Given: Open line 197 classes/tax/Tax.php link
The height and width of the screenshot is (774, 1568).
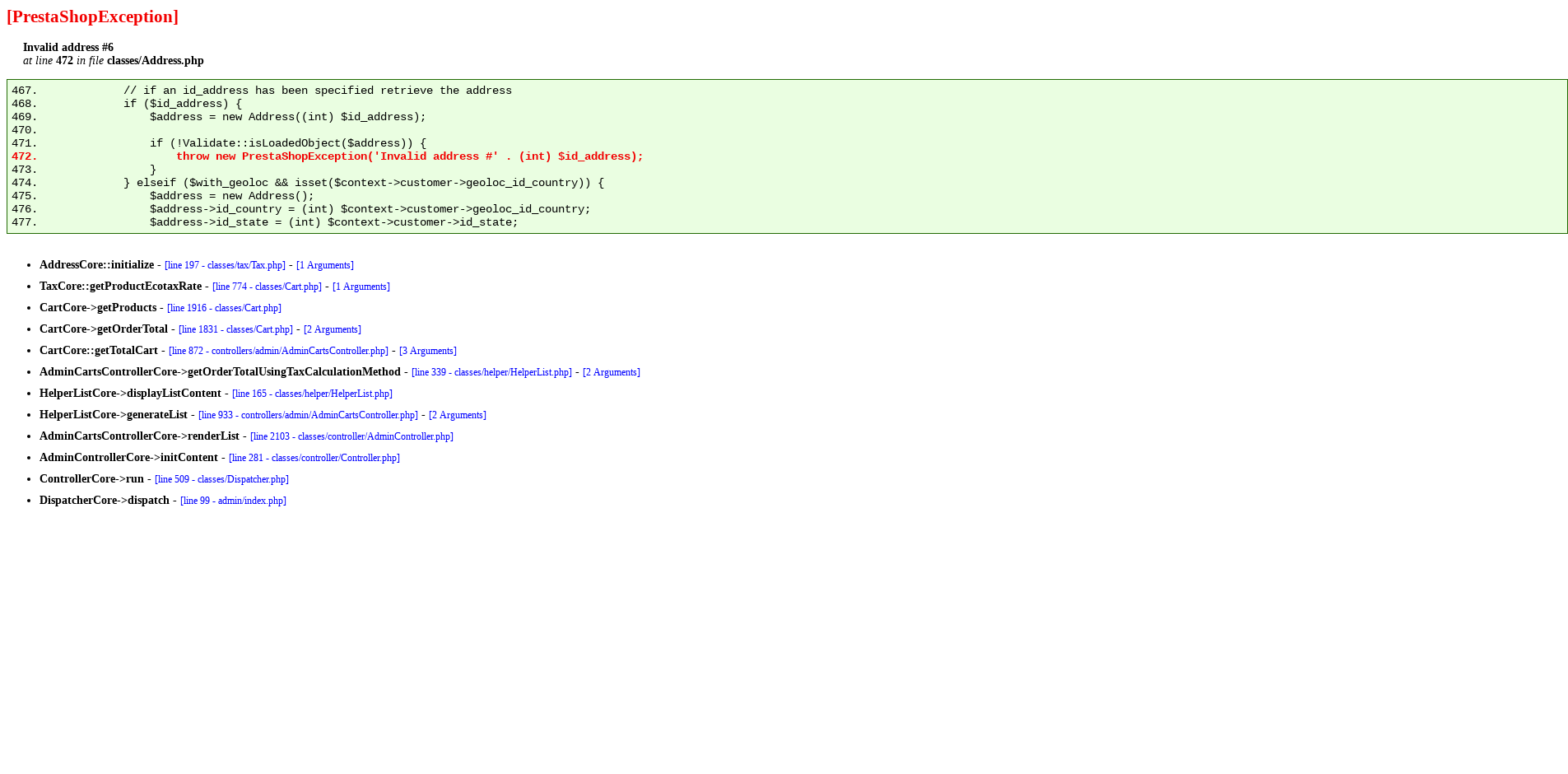Looking at the screenshot, I should (x=225, y=265).
